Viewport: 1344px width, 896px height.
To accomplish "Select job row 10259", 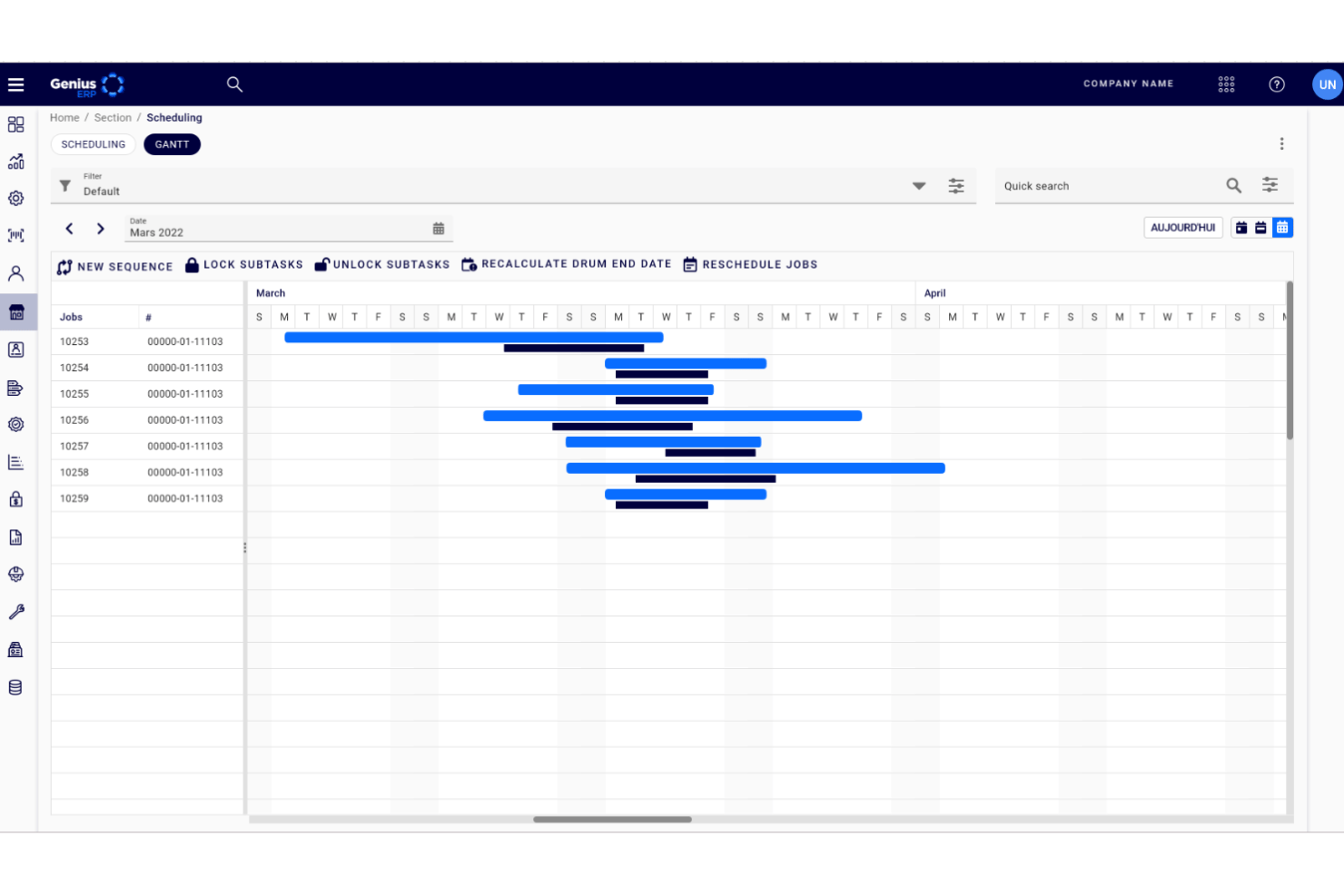I will click(x=147, y=498).
